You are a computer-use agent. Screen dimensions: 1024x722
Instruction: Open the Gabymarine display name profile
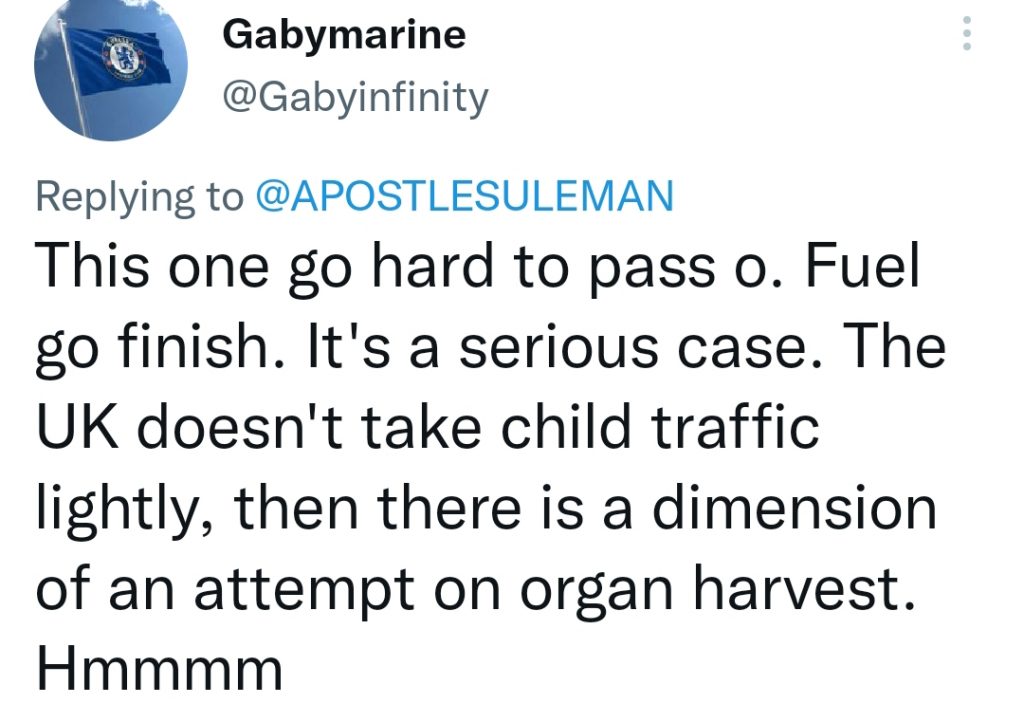click(344, 35)
